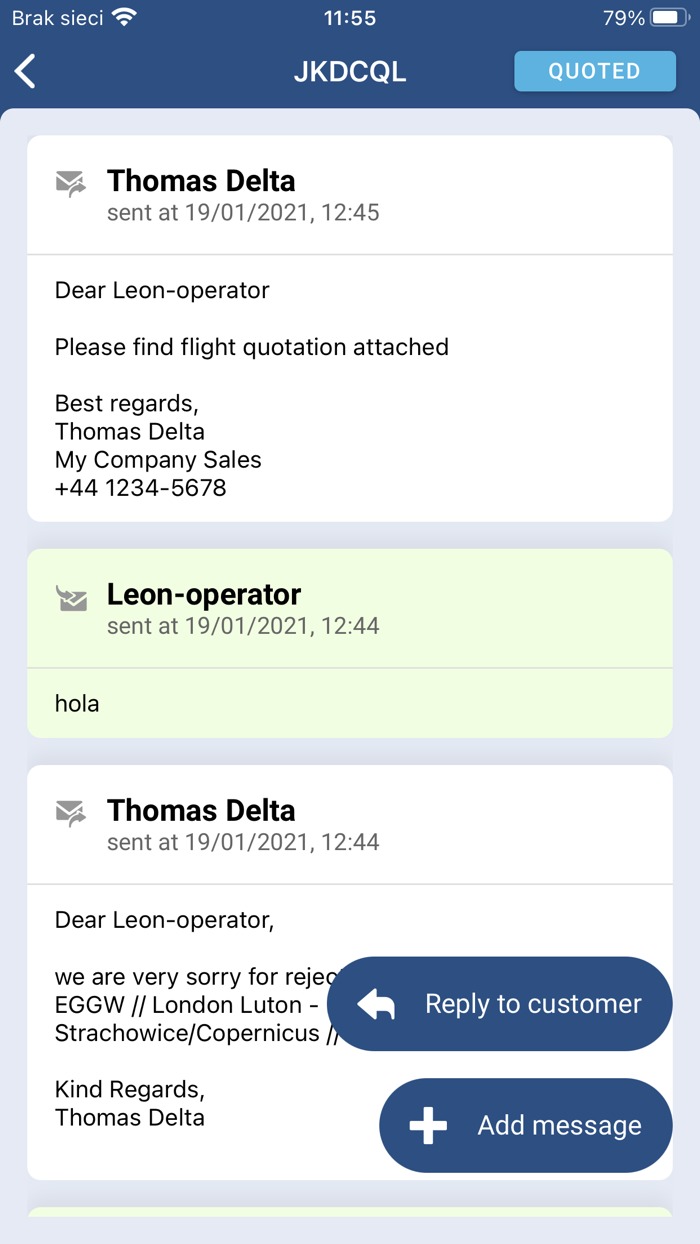
Task: Click the received-mail icon next to Leon-operator
Action: (x=70, y=597)
